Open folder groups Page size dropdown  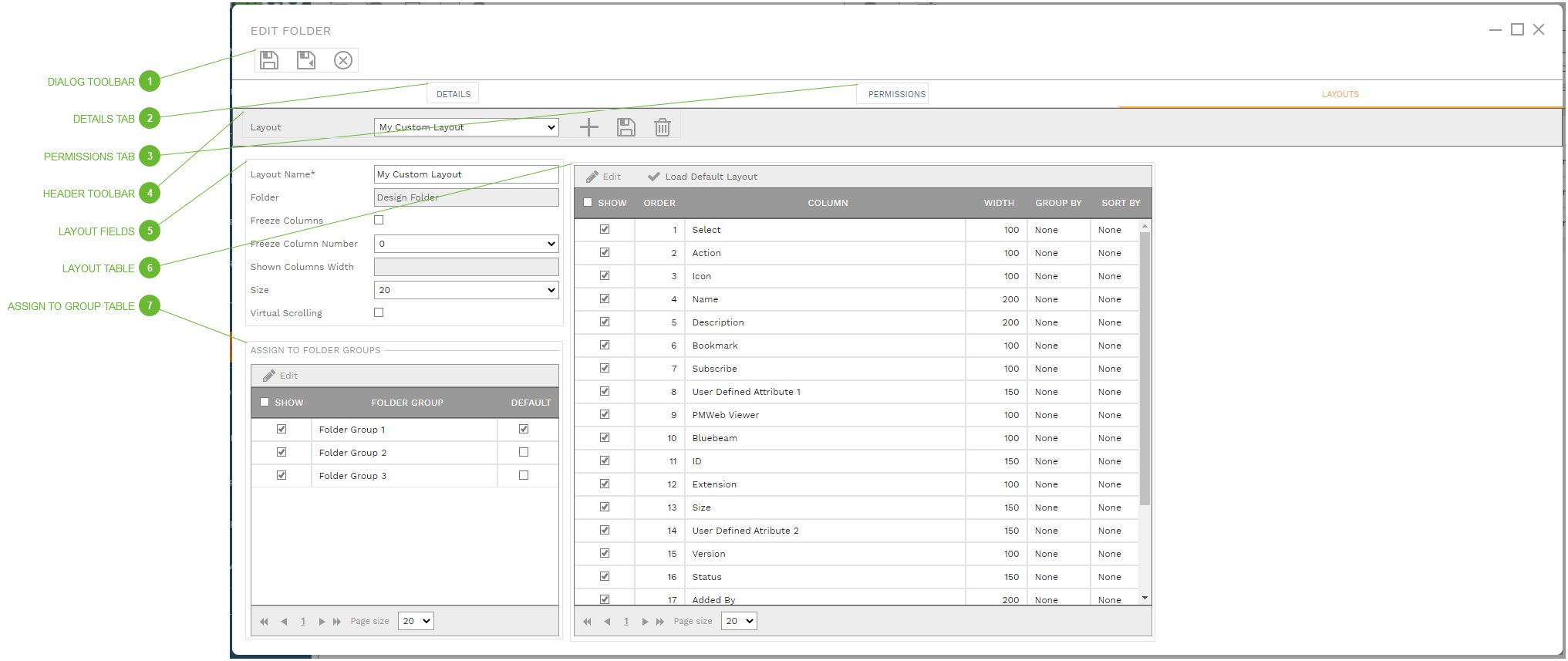coord(416,621)
